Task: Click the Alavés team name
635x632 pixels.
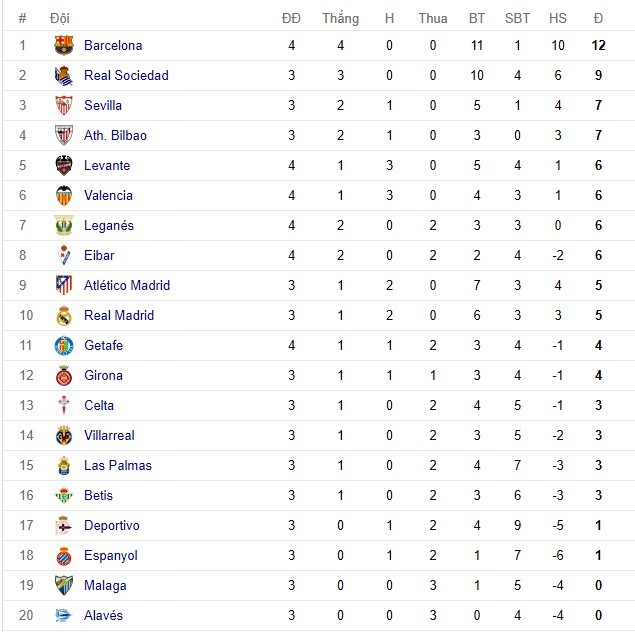Action: pos(104,615)
